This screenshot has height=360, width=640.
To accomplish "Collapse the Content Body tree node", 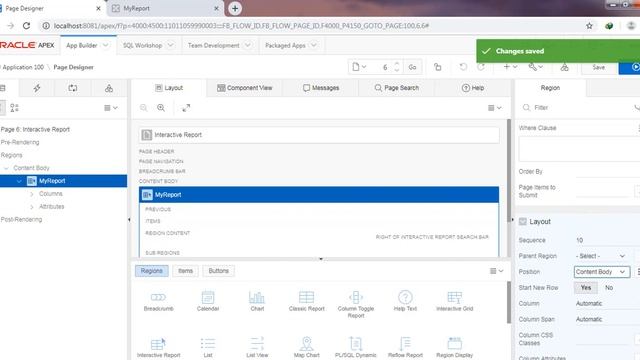I will pyautogui.click(x=6, y=168).
